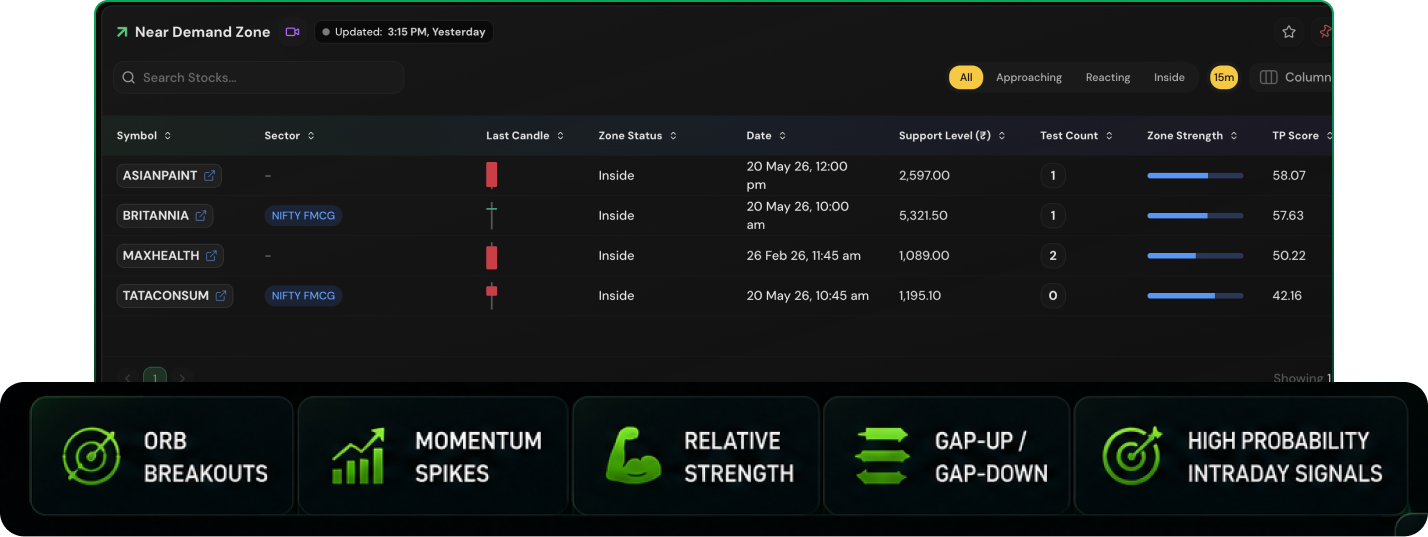Click page 1 pagination button
The height and width of the screenshot is (537, 1428).
(x=155, y=377)
